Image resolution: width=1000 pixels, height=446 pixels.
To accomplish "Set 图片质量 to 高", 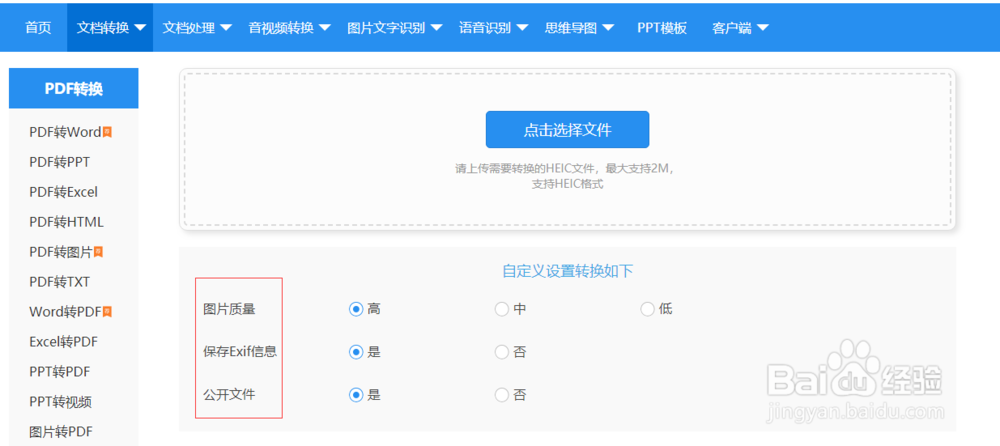I will tap(356, 309).
